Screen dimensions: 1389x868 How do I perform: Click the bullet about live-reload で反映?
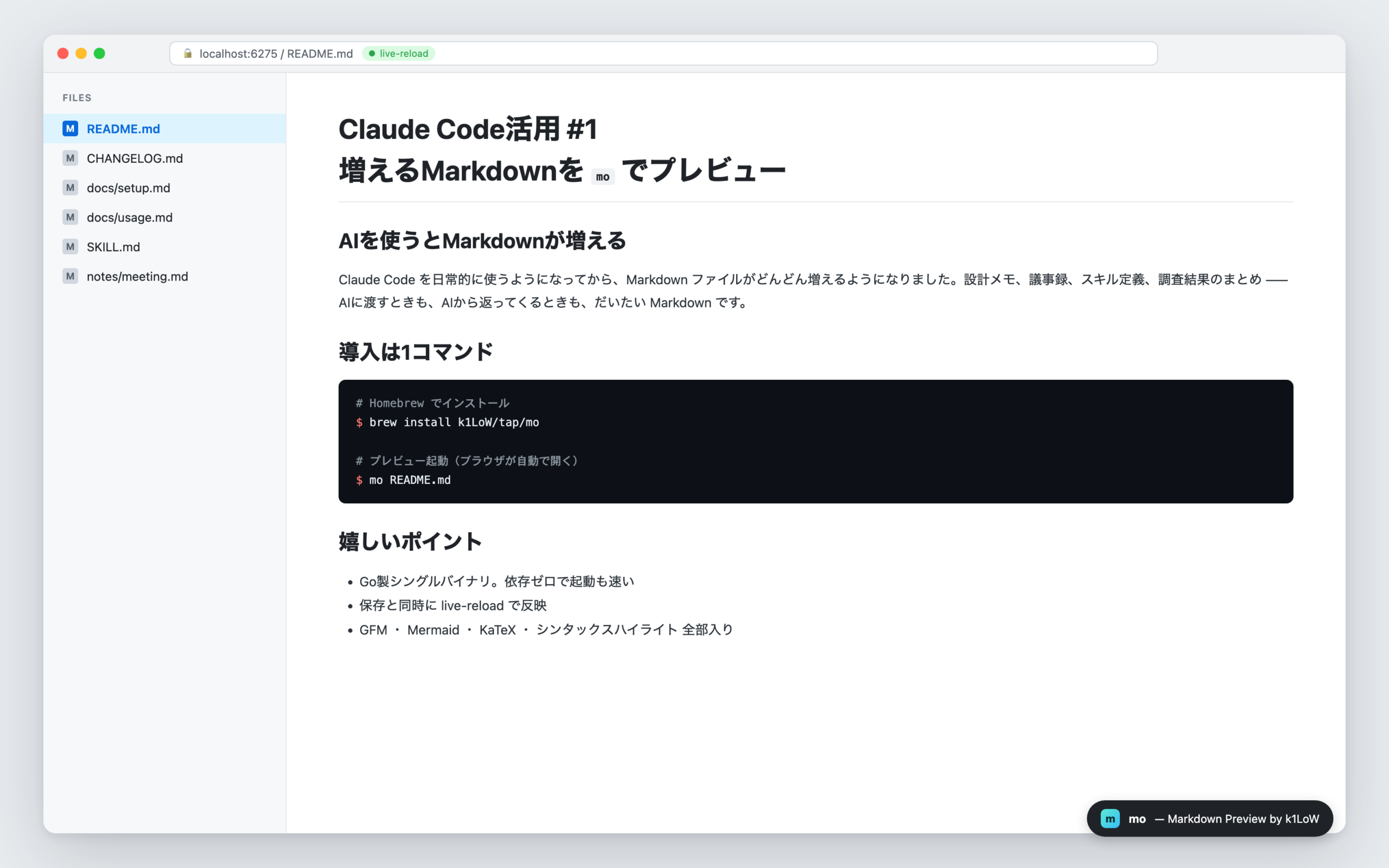tap(453, 605)
